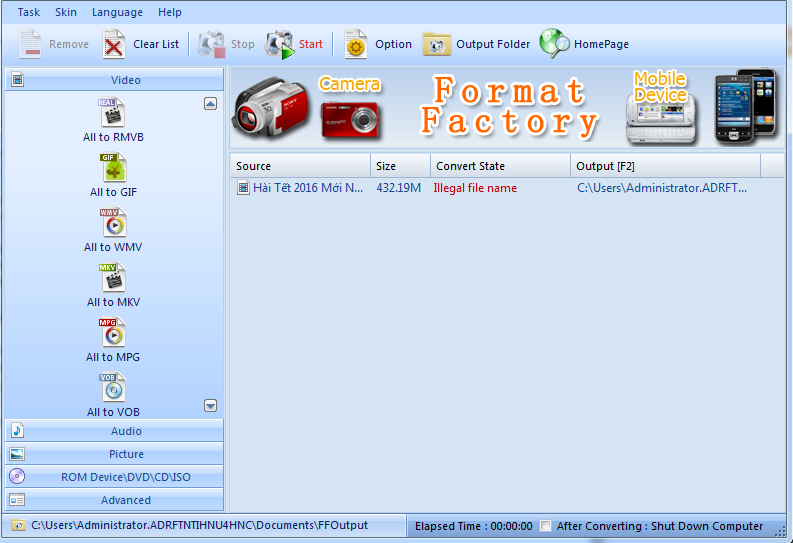Image resolution: width=793 pixels, height=543 pixels.
Task: Select the All to GIF icon
Action: pyautogui.click(x=113, y=167)
